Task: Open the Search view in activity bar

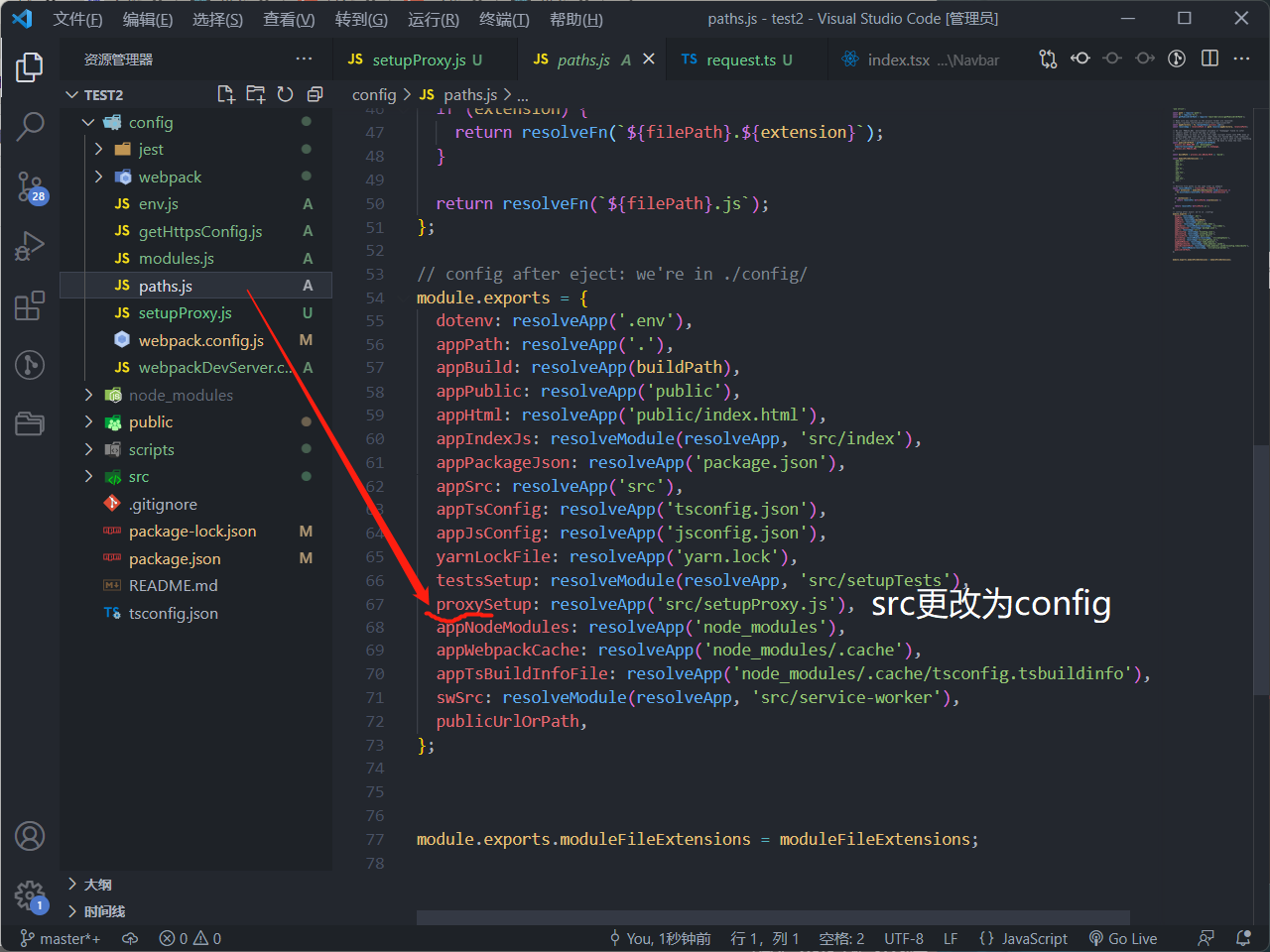Action: (30, 126)
